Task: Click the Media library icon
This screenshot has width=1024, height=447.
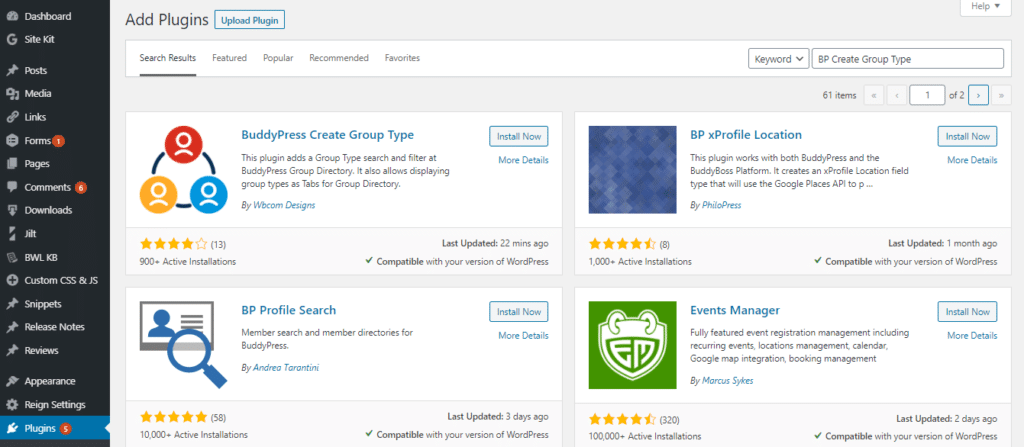Action: (12, 94)
